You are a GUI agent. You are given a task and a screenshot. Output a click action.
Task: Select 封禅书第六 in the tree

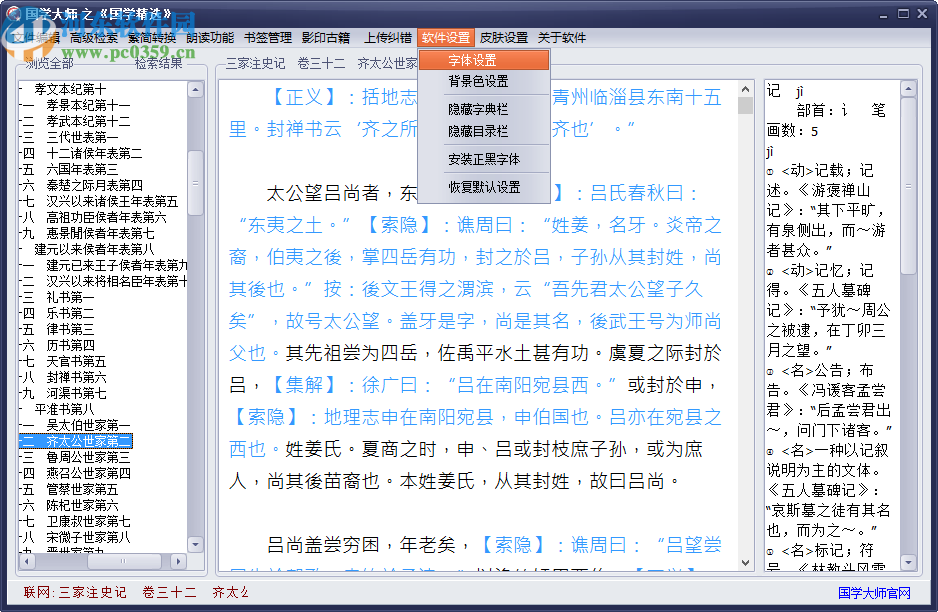[76, 377]
